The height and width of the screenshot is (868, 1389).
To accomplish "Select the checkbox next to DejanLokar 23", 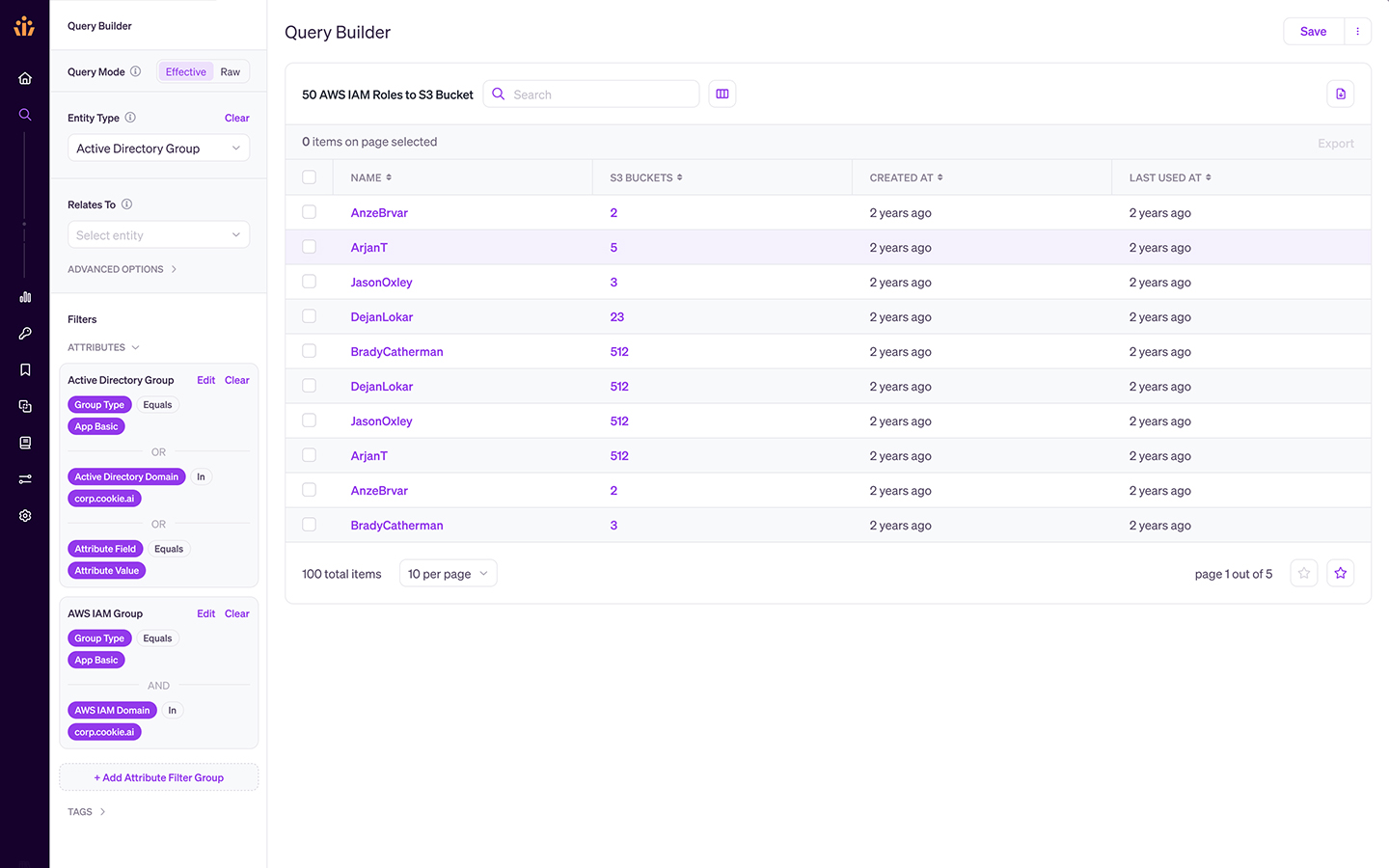I will [x=310, y=316].
